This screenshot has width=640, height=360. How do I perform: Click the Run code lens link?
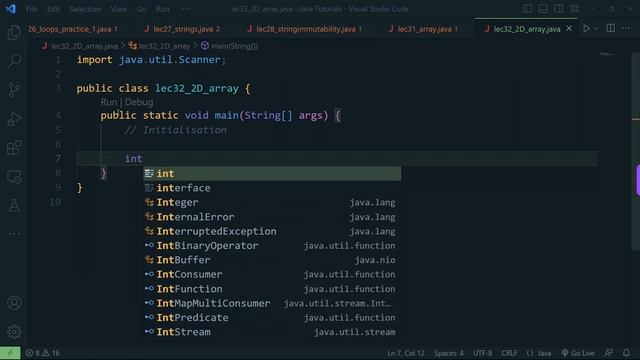click(x=109, y=102)
